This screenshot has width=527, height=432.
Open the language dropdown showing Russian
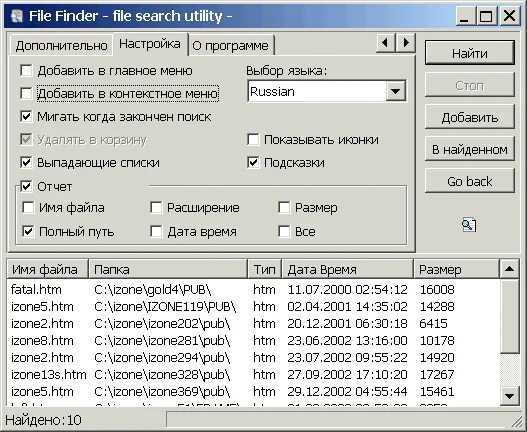[396, 91]
